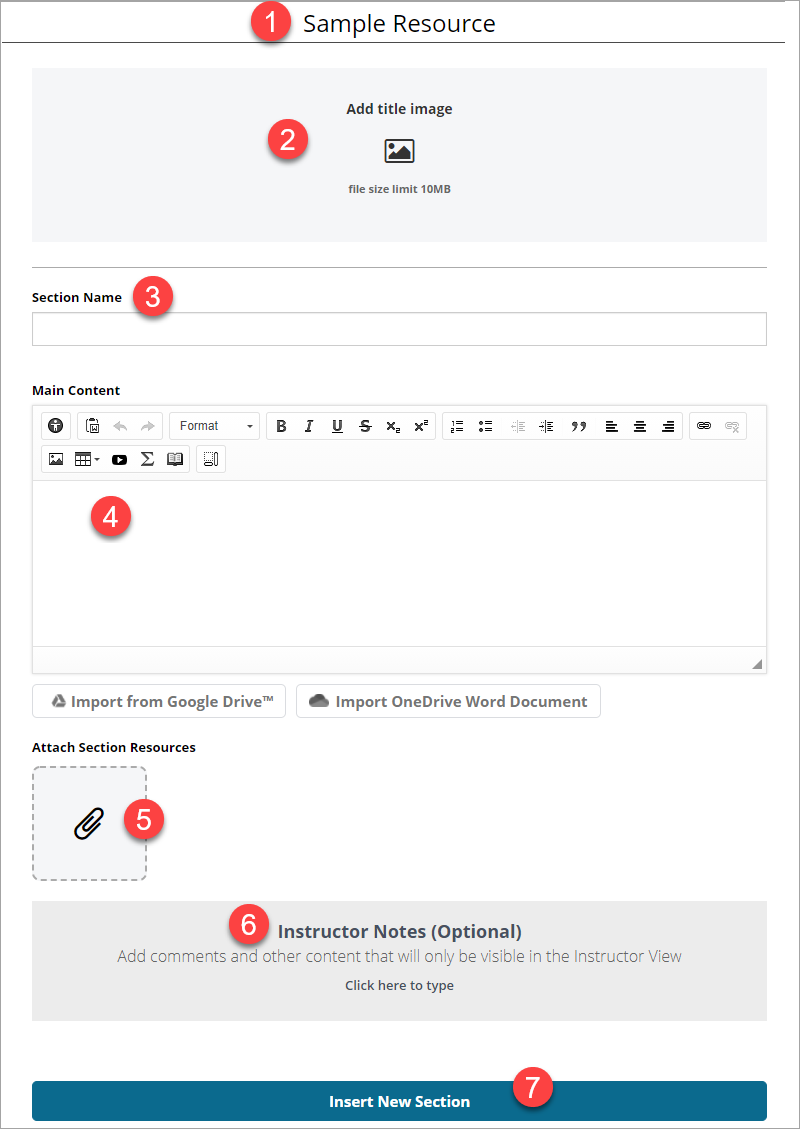Click the editor resize handle corner
The height and width of the screenshot is (1129, 800).
click(x=757, y=664)
